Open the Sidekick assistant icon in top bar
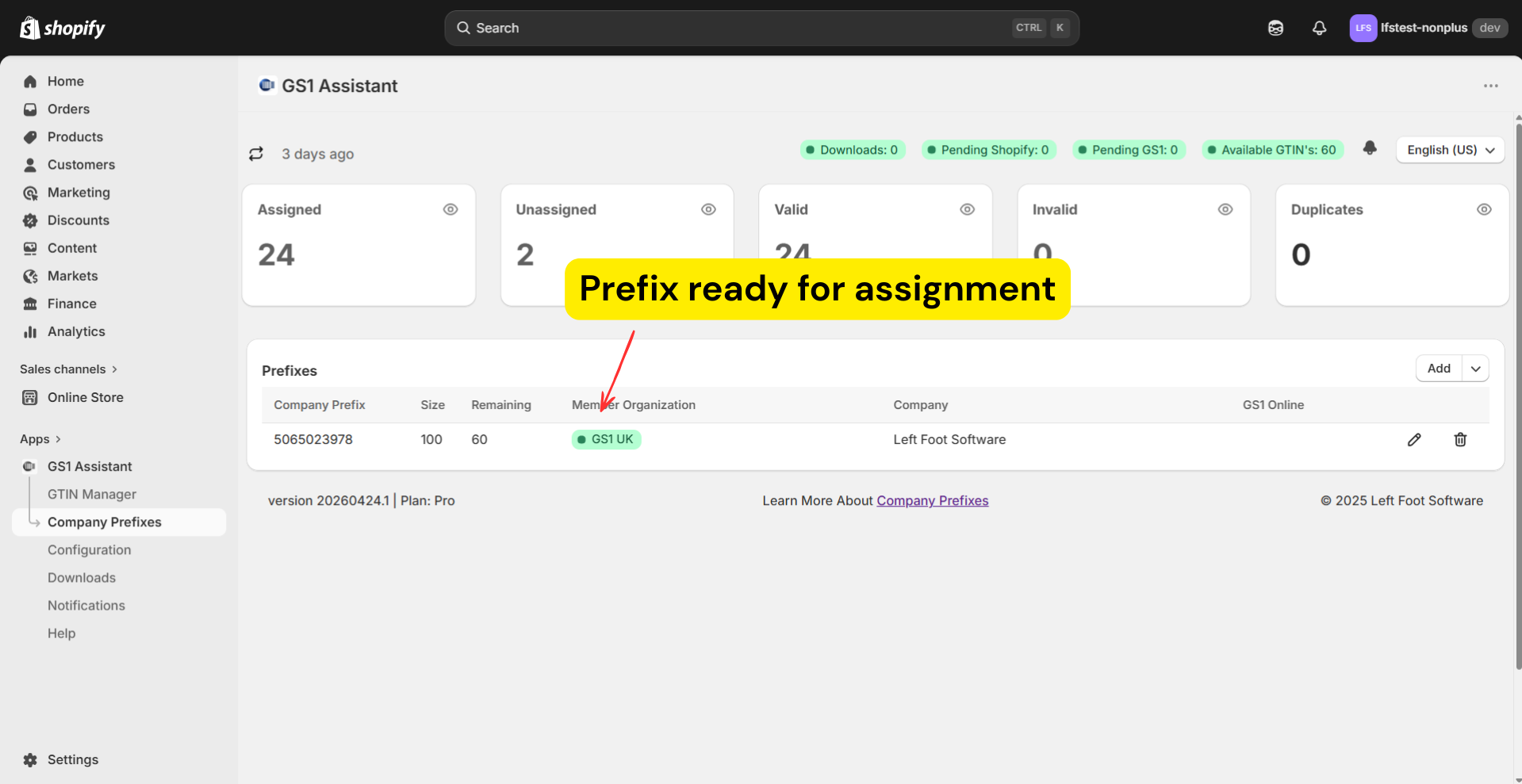Screen dimensions: 1522x784 (x=1275, y=28)
